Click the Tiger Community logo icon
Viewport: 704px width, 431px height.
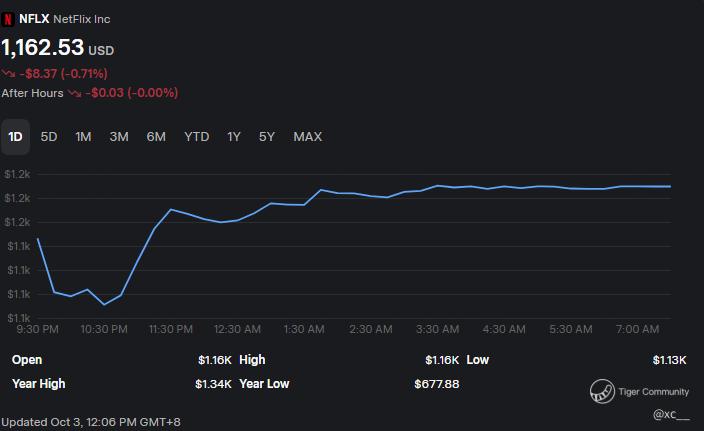602,391
